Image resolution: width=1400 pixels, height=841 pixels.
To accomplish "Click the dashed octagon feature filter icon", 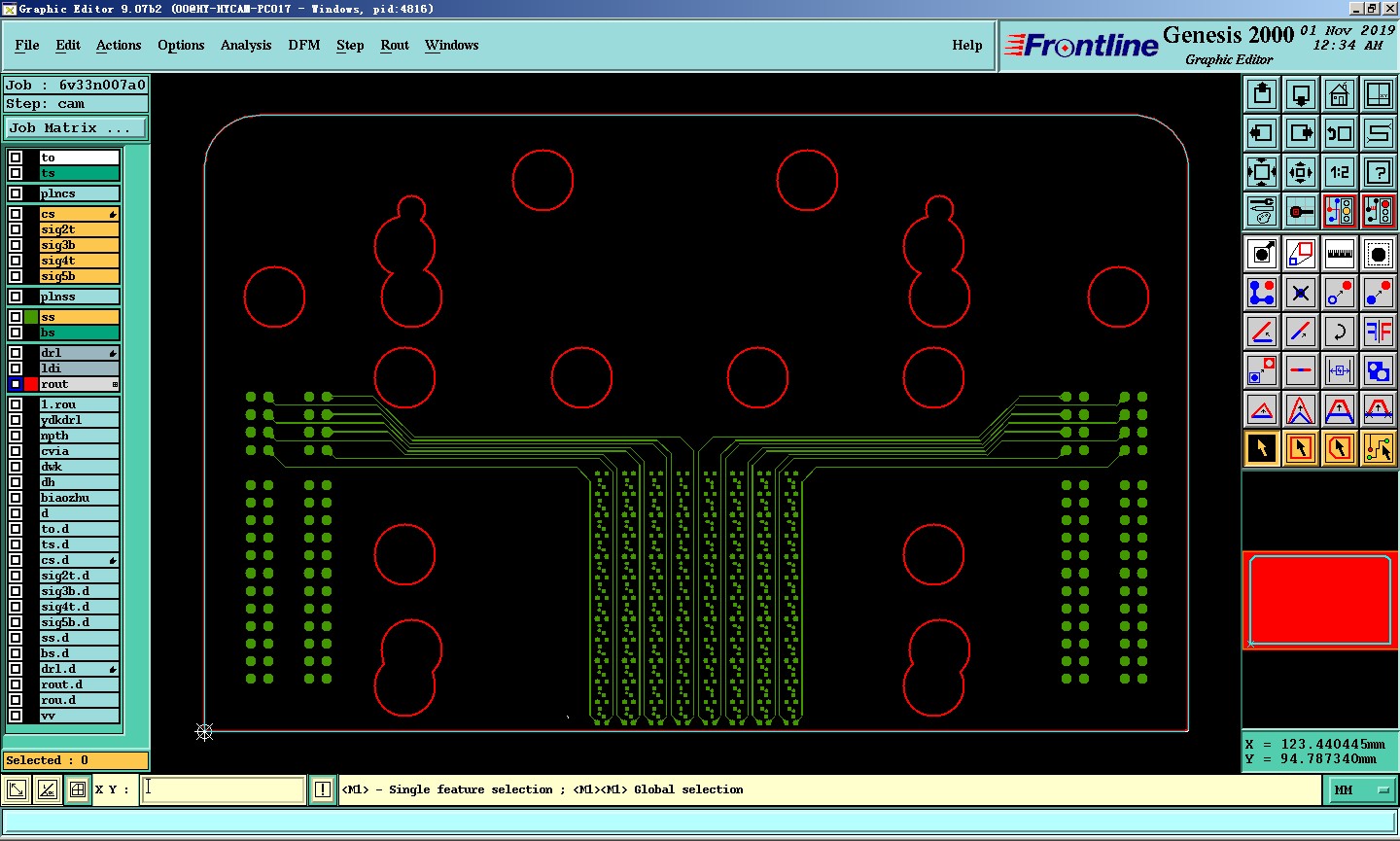I will tap(1379, 254).
